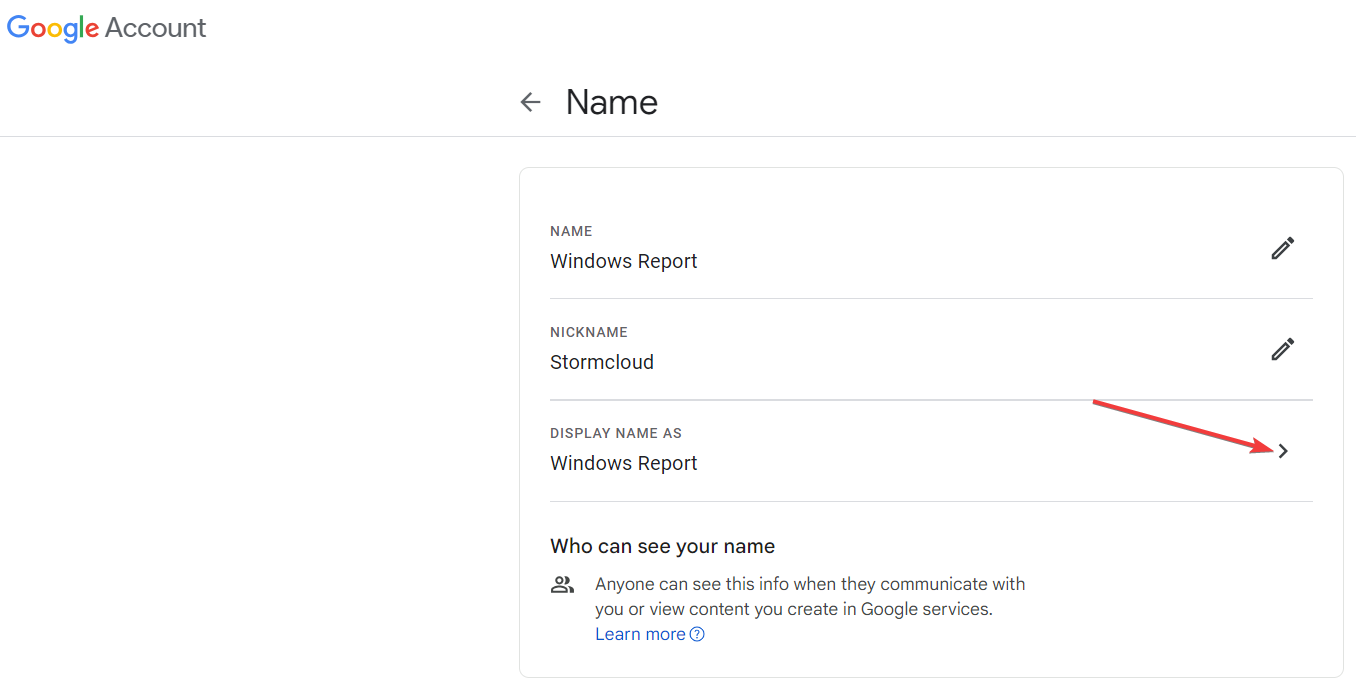Screen dimensions: 1356x684
Task: Click the Account text in header
Action: point(155,28)
